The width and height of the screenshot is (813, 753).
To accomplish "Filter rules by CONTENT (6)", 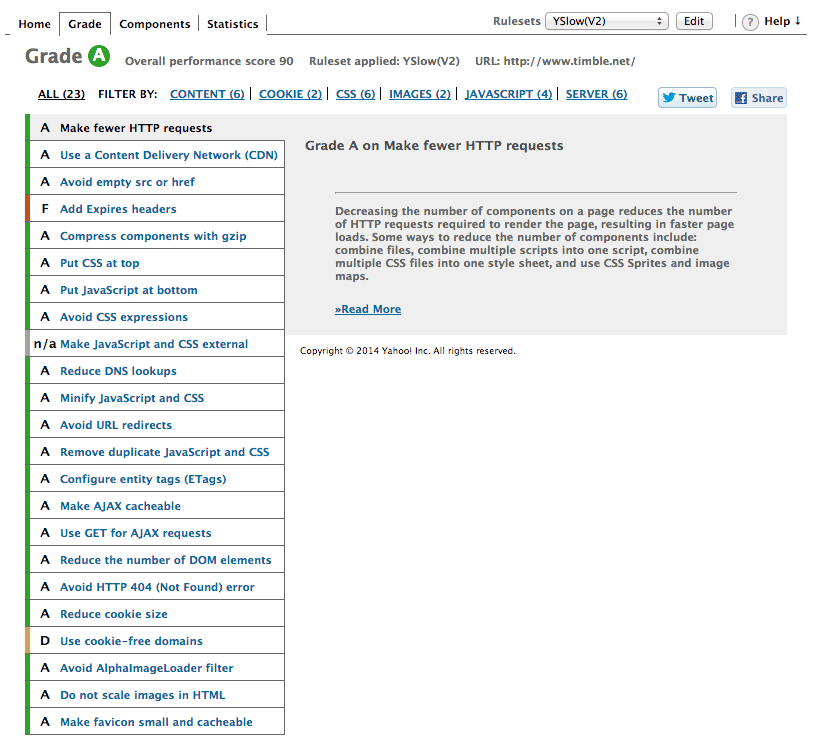I will (x=207, y=94).
